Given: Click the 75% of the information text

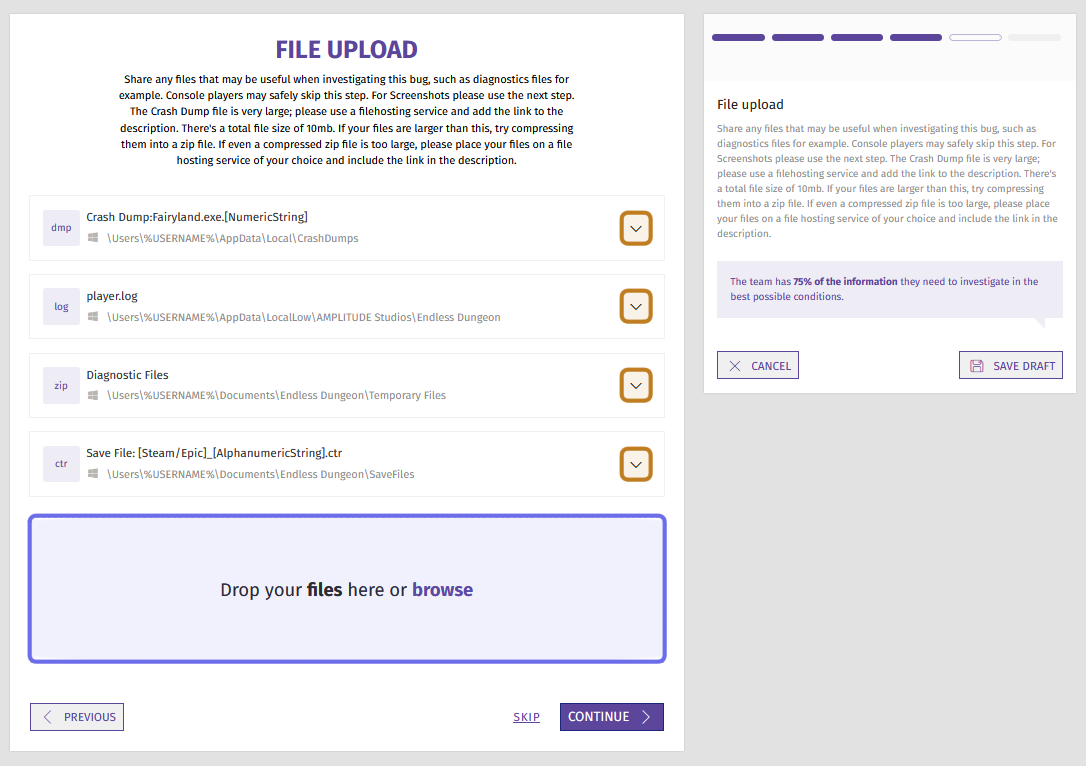Looking at the screenshot, I should pyautogui.click(x=845, y=281).
